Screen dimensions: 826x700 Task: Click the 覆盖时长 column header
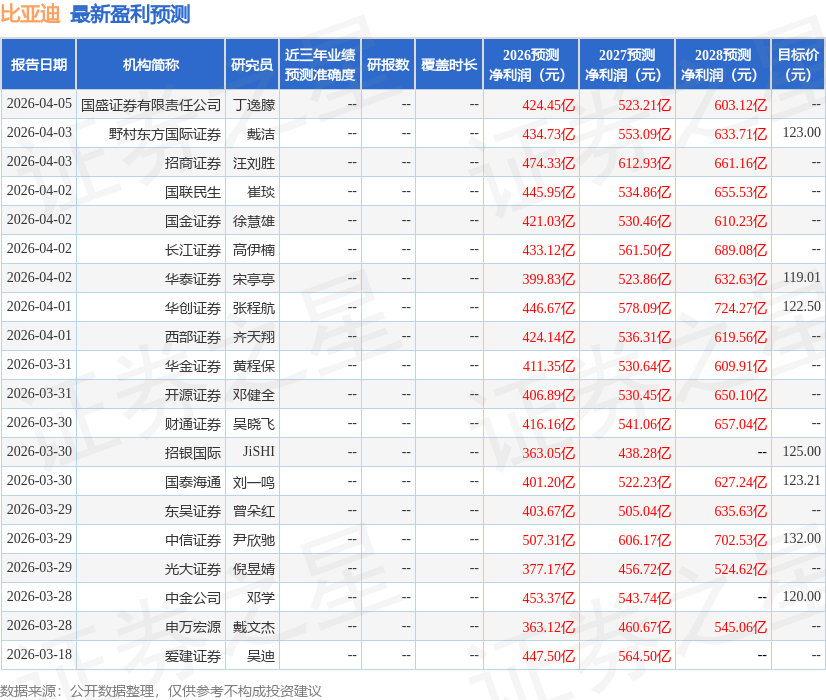pyautogui.click(x=448, y=65)
